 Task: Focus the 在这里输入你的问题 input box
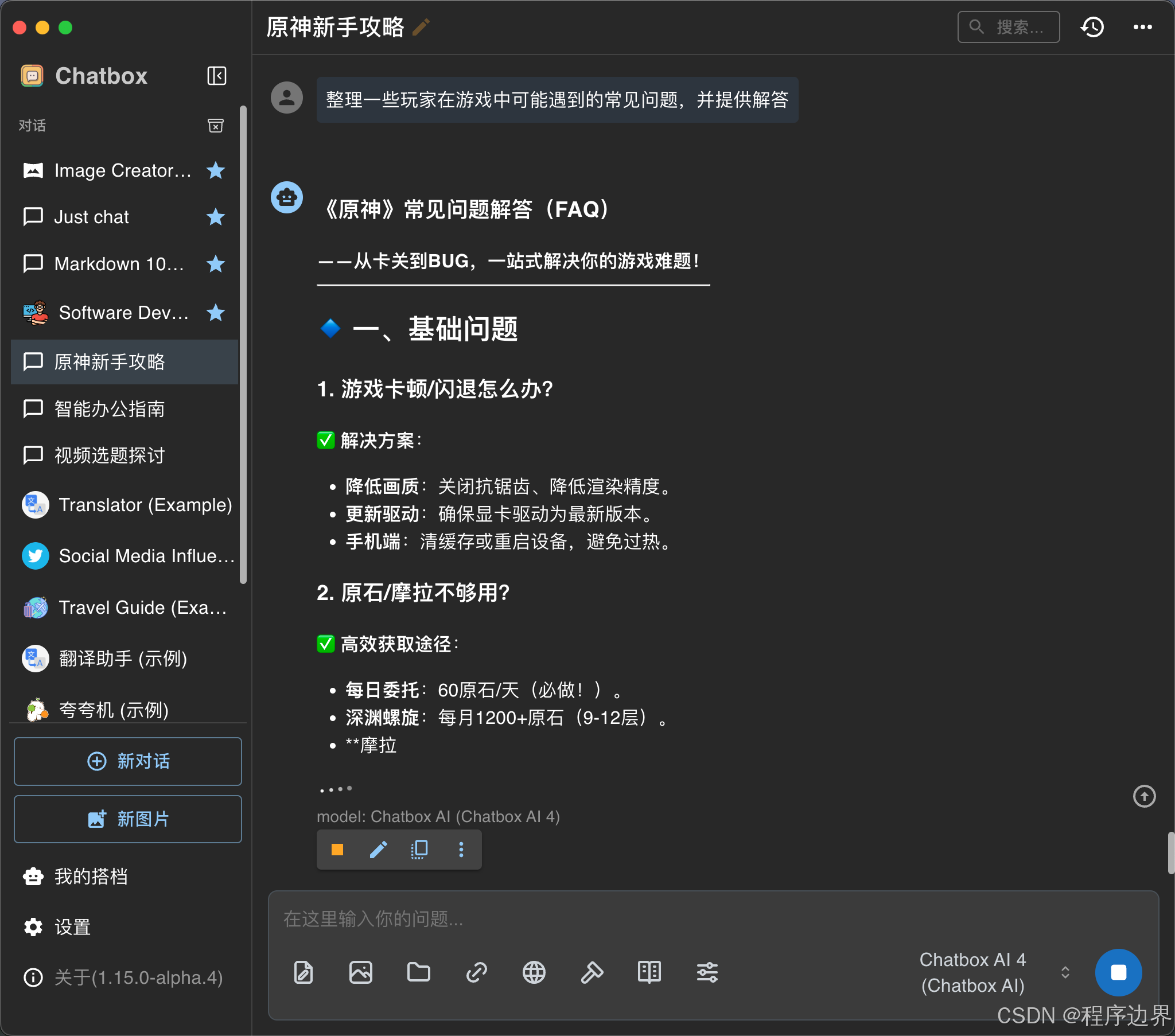coord(713,919)
